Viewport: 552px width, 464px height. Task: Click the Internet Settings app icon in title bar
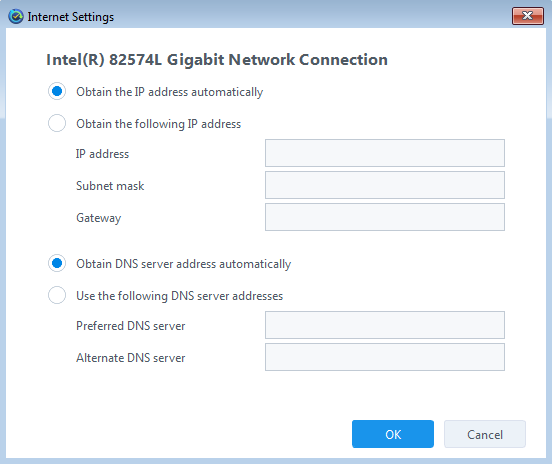click(16, 17)
